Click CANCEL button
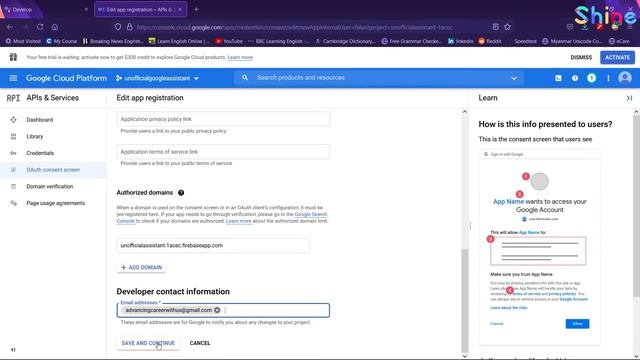 200,343
